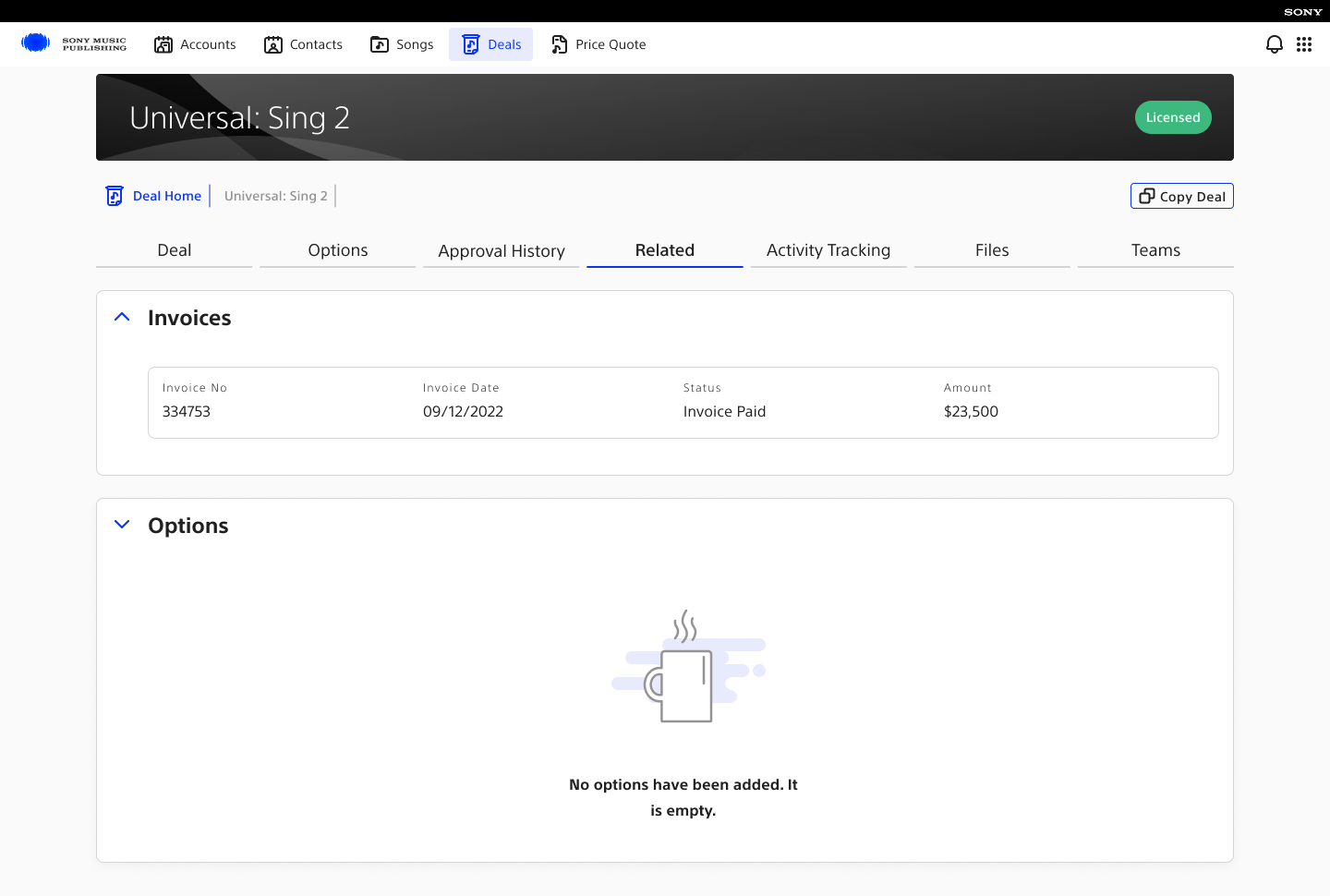Click the Price Quote icon
1330x896 pixels.
(559, 44)
